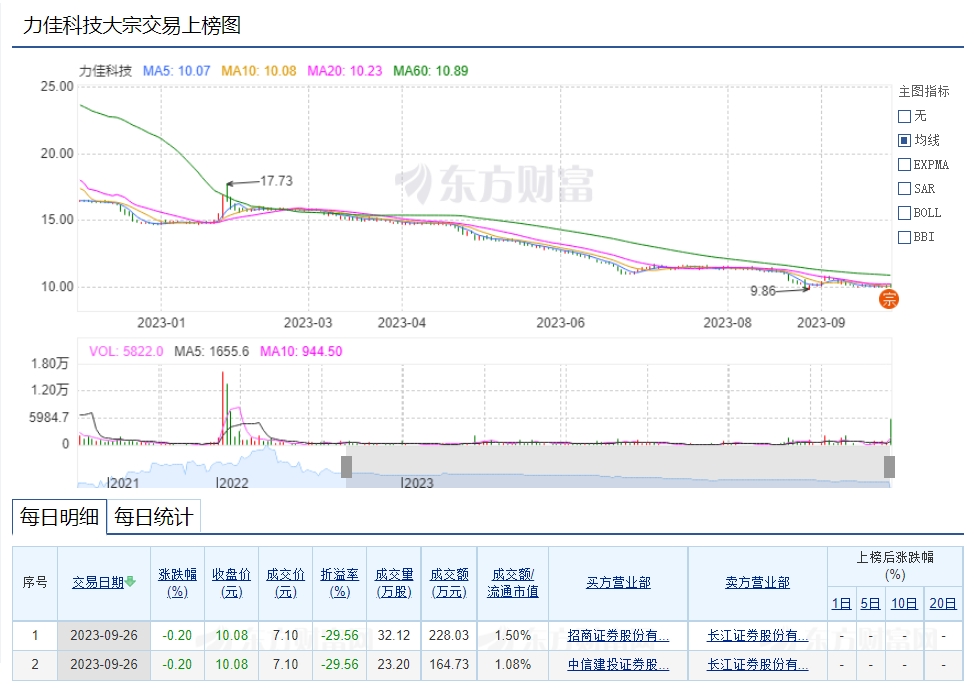Click right handle of timeline range selector

(x=889, y=467)
